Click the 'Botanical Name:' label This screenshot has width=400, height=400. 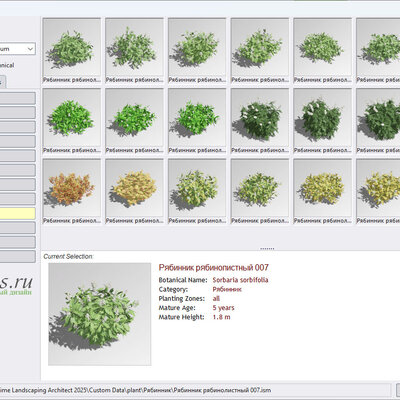183,280
